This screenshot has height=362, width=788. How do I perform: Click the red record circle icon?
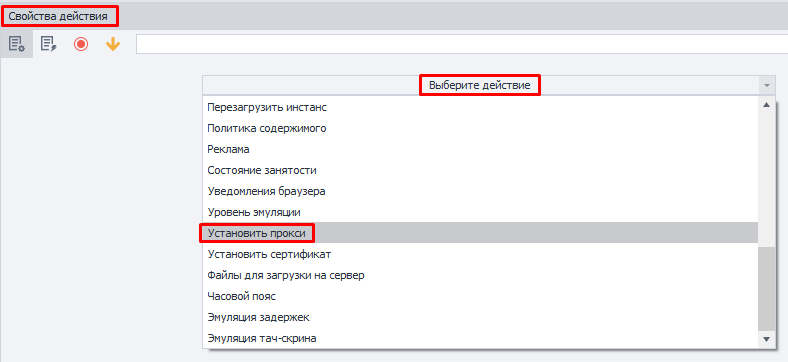pos(80,44)
